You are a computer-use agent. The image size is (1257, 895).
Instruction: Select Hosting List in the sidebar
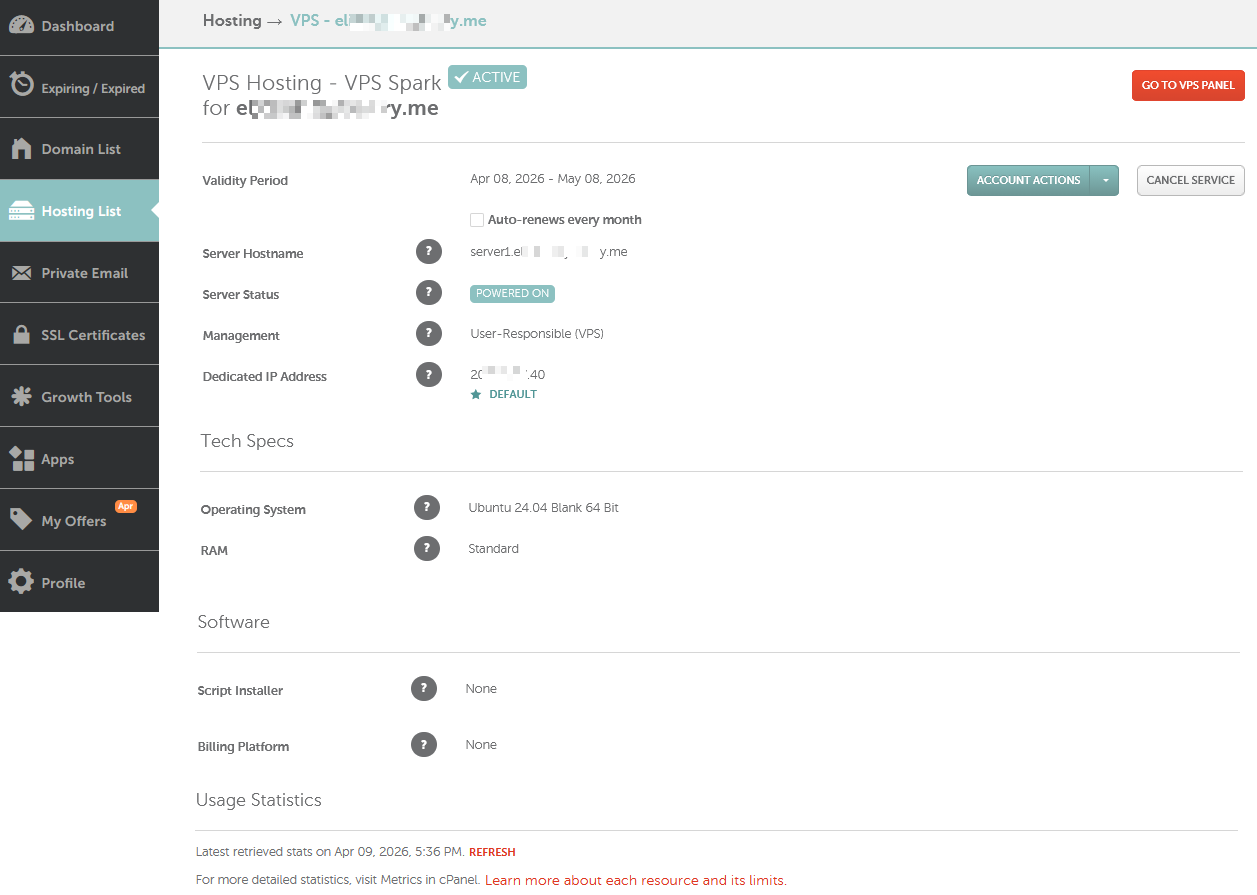click(x=80, y=211)
